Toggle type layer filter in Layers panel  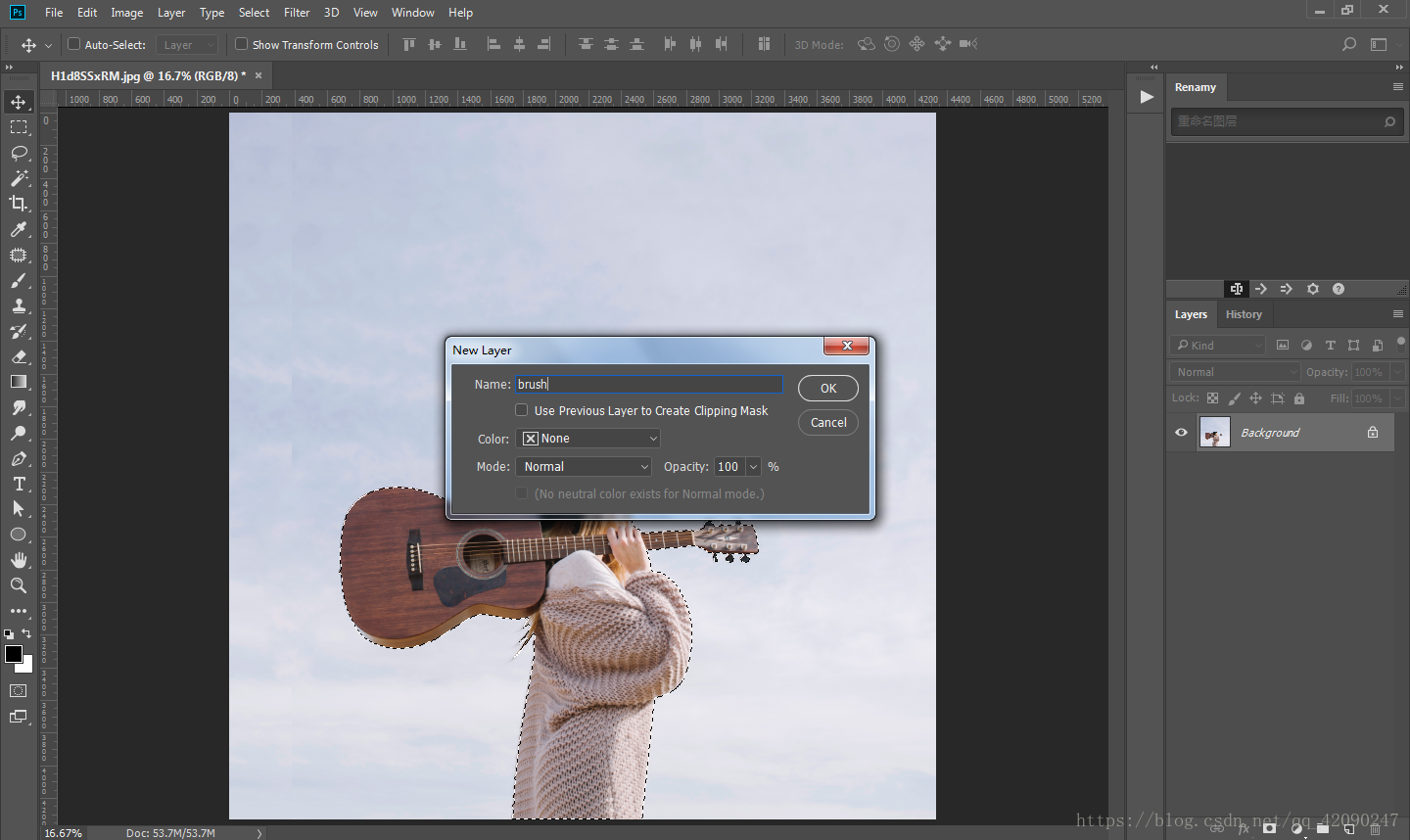pos(1330,346)
